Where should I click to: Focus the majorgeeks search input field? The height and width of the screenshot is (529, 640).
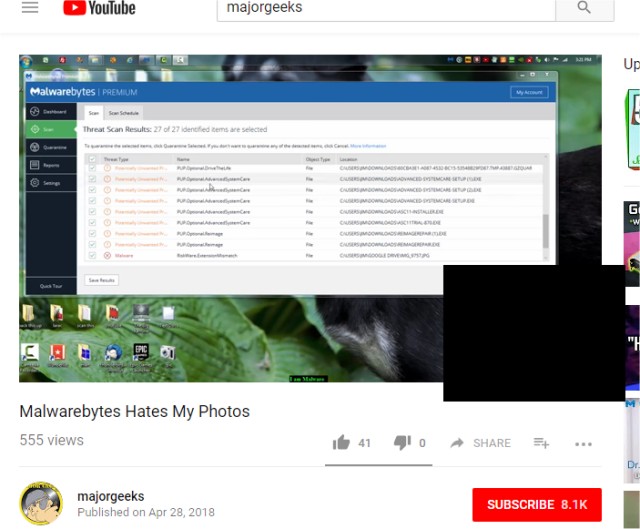386,8
